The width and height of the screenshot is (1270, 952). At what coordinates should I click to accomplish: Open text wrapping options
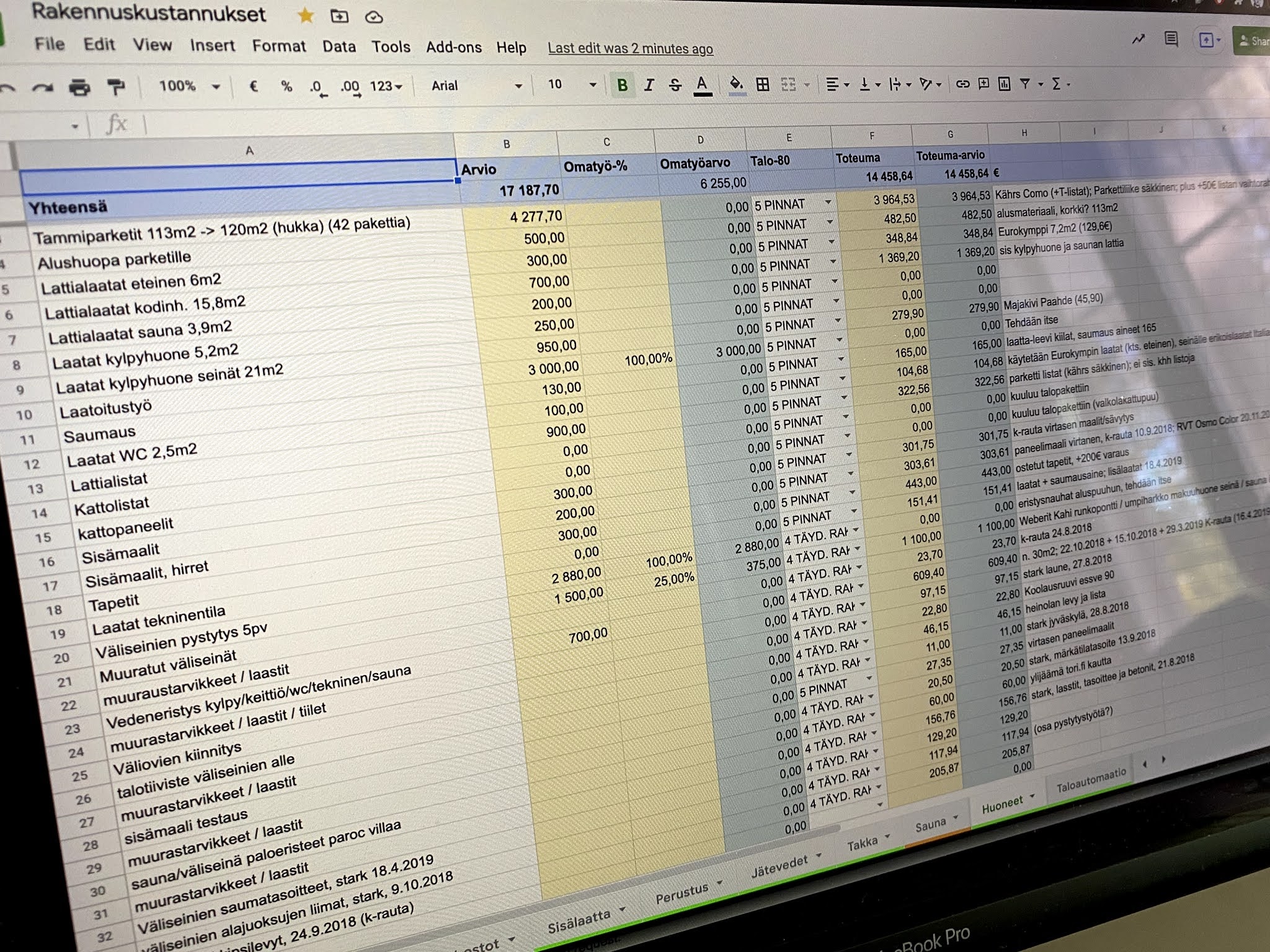click(x=900, y=84)
